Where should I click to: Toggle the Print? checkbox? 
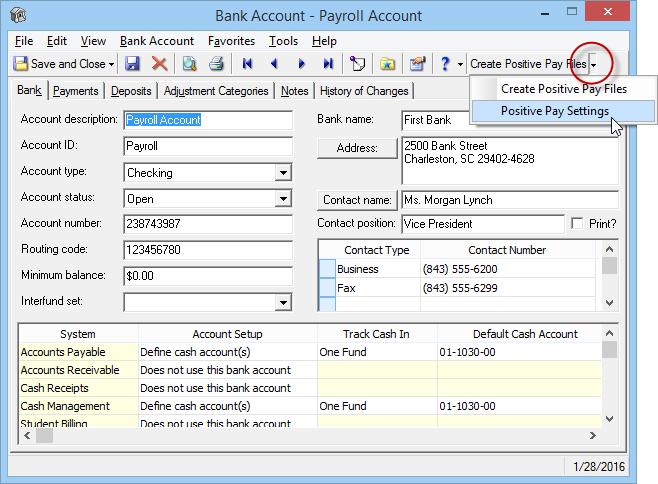click(577, 223)
